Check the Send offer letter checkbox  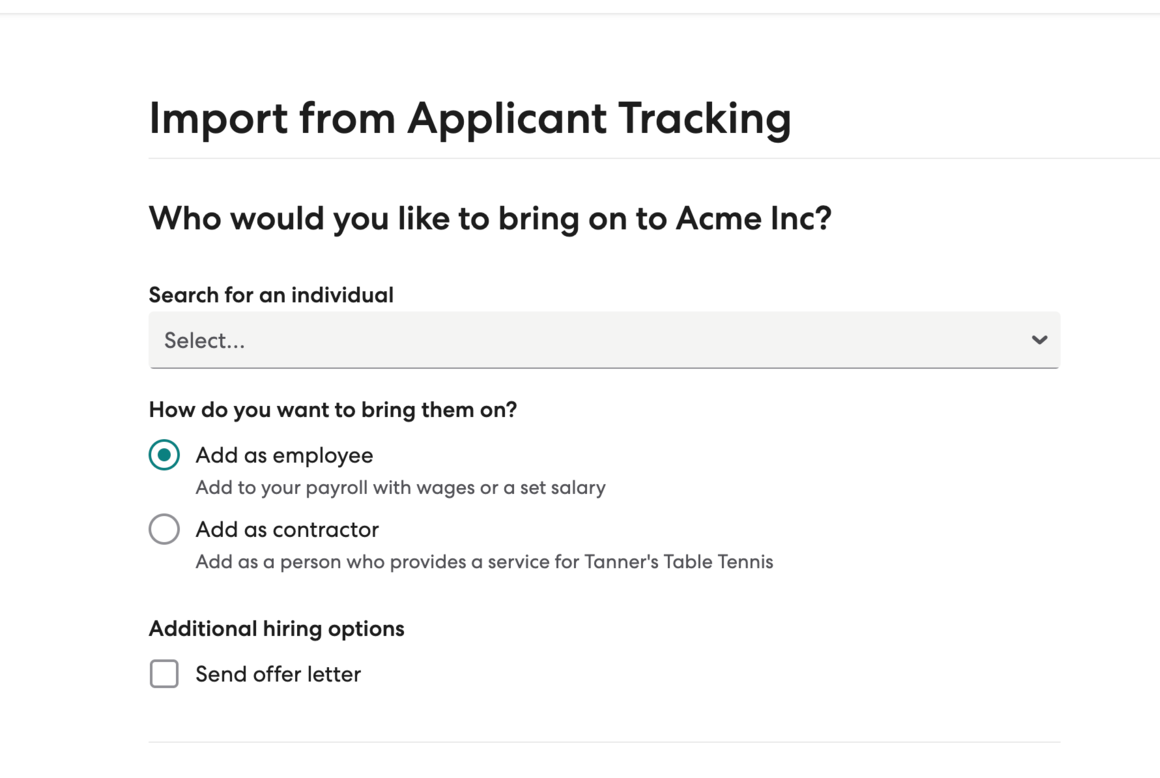(164, 674)
